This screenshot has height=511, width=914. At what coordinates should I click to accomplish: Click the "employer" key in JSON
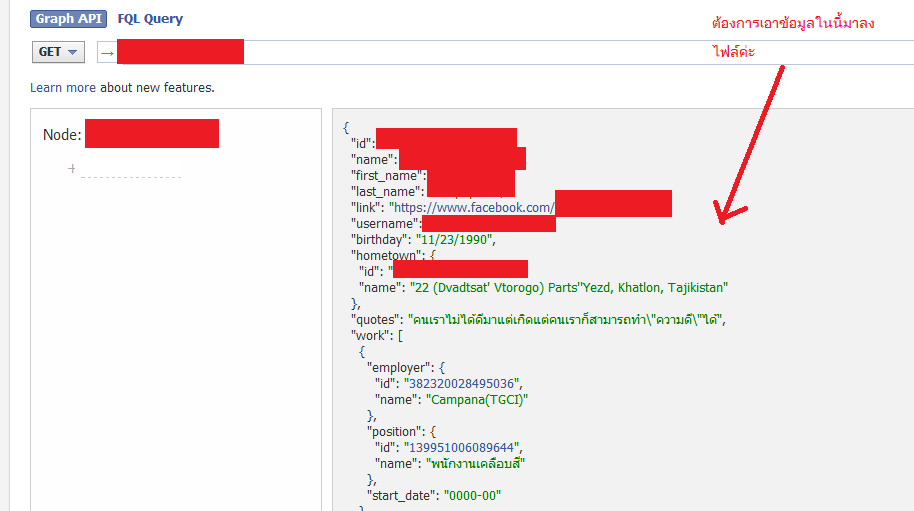tap(401, 368)
